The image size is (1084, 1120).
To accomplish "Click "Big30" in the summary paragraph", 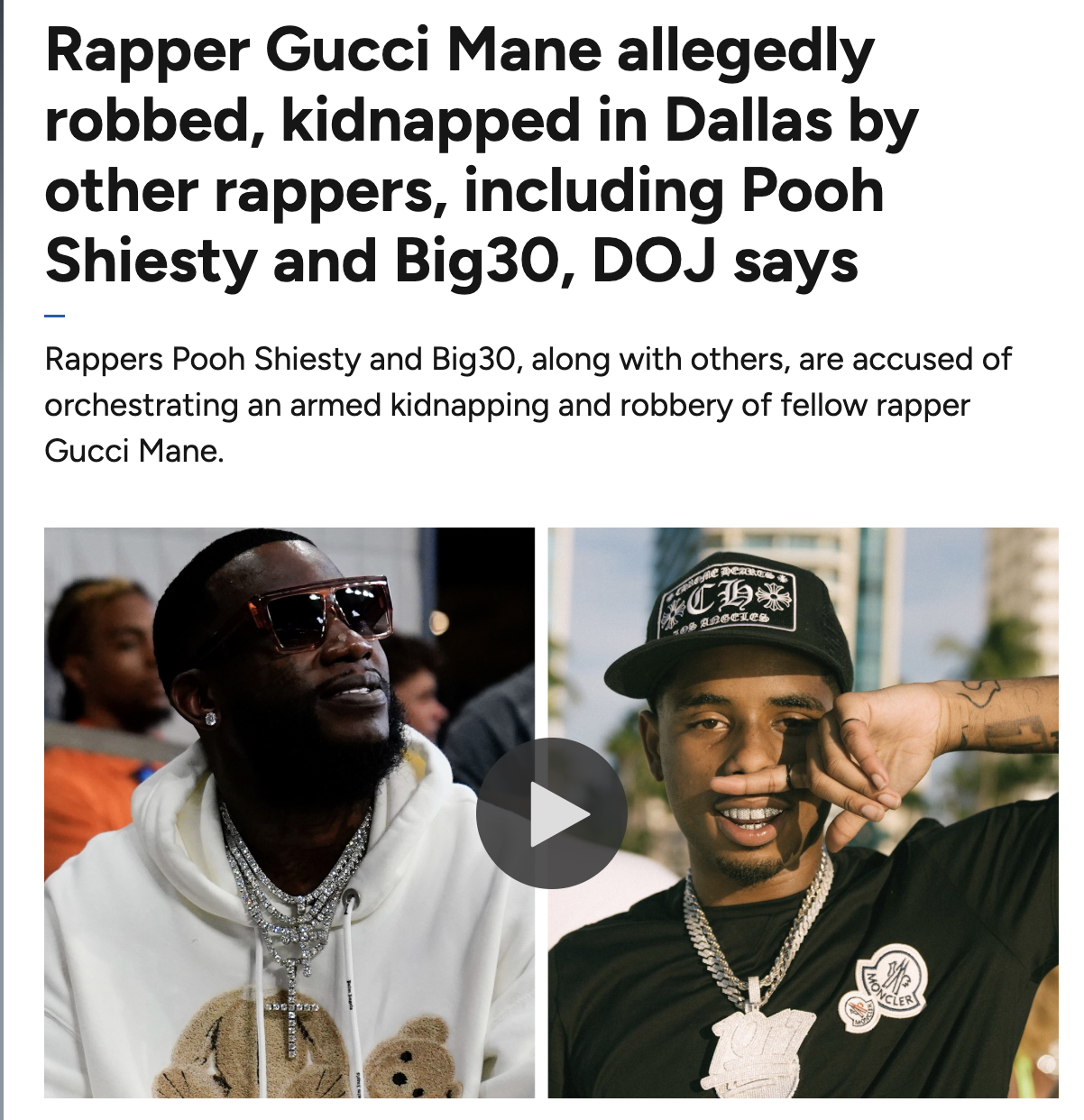I will tap(473, 359).
